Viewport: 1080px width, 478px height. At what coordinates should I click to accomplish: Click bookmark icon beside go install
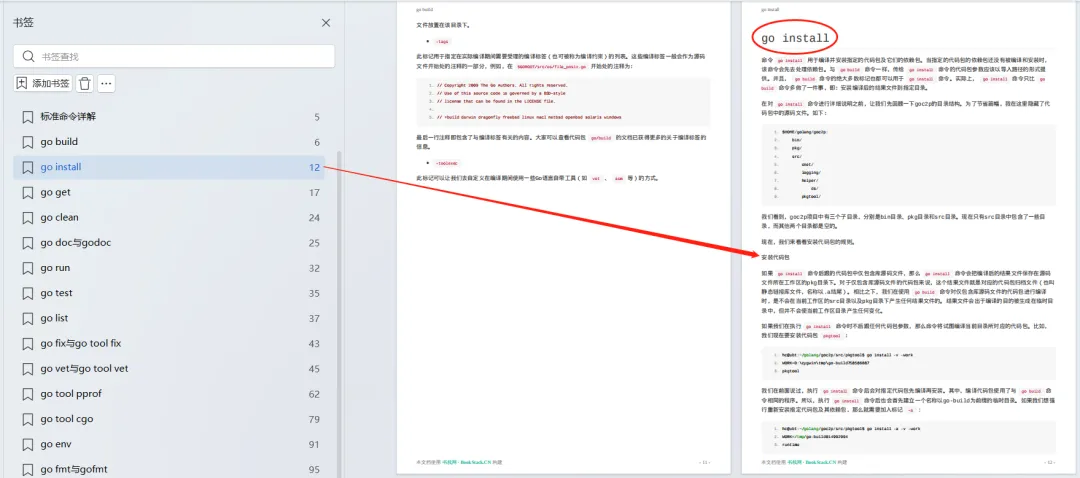pyautogui.click(x=28, y=167)
